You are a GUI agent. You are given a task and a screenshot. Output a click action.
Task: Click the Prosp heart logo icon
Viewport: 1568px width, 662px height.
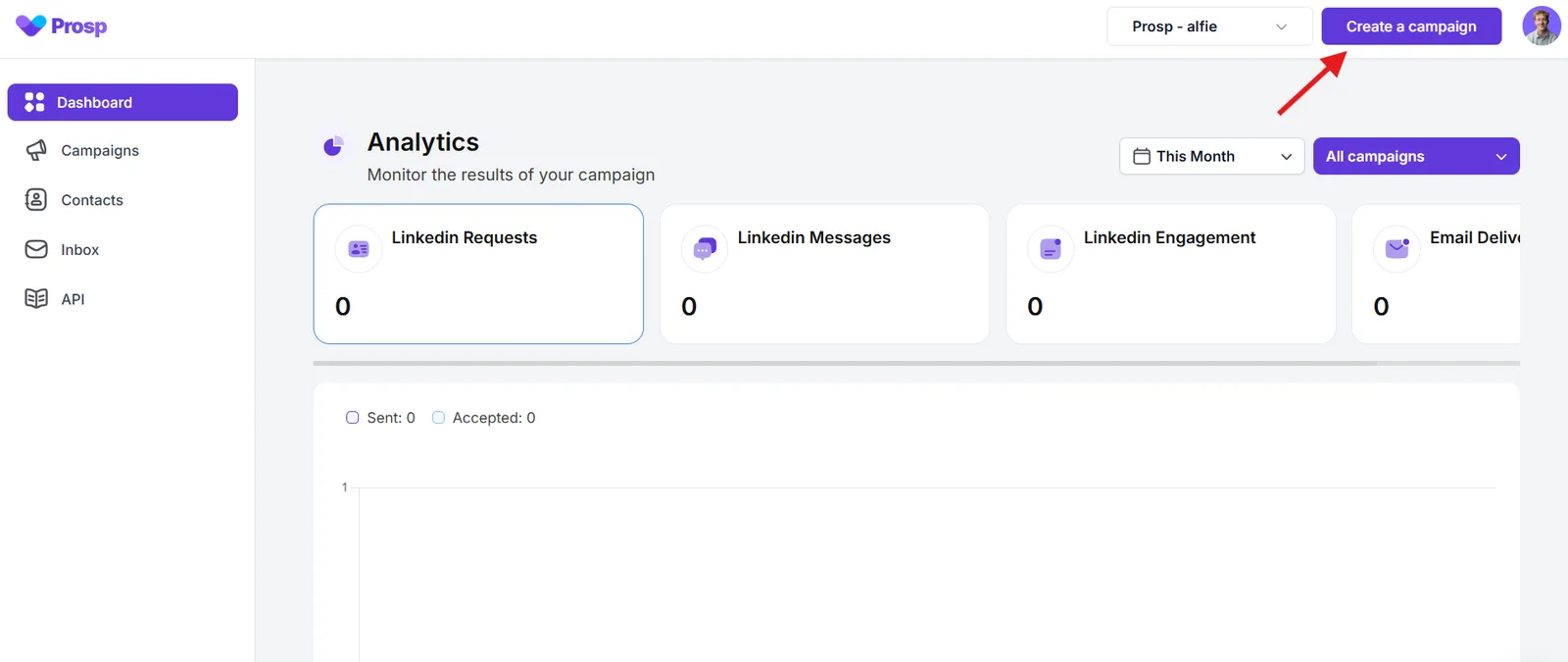(30, 25)
